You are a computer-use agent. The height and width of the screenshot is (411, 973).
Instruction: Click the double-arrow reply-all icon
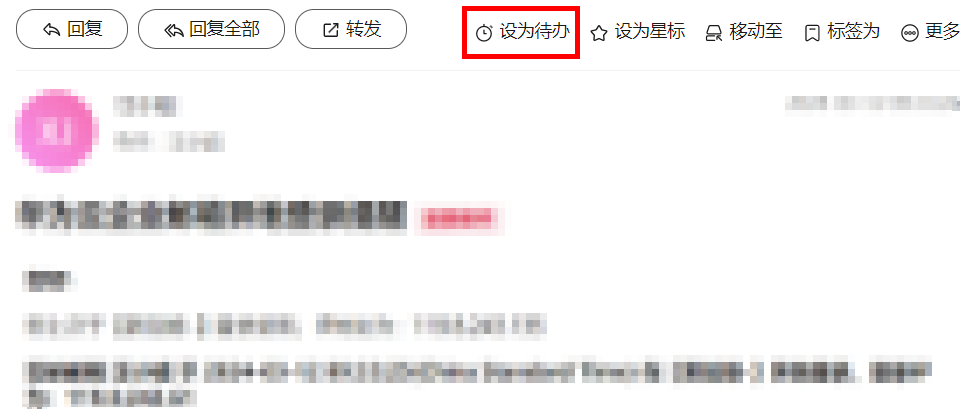(x=174, y=30)
